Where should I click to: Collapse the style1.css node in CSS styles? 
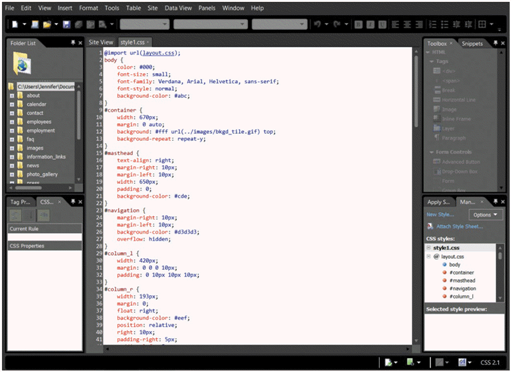pos(429,248)
